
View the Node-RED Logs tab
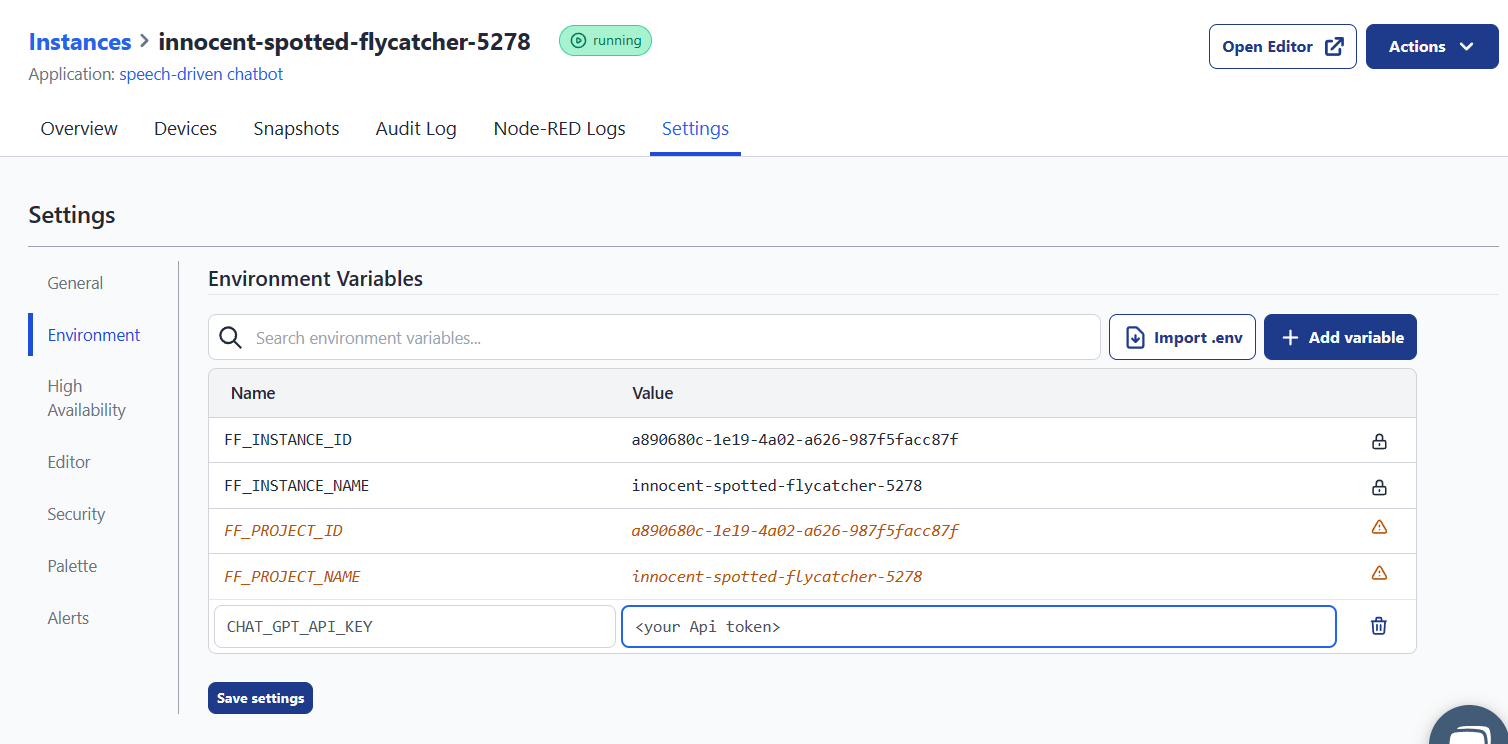tap(559, 128)
